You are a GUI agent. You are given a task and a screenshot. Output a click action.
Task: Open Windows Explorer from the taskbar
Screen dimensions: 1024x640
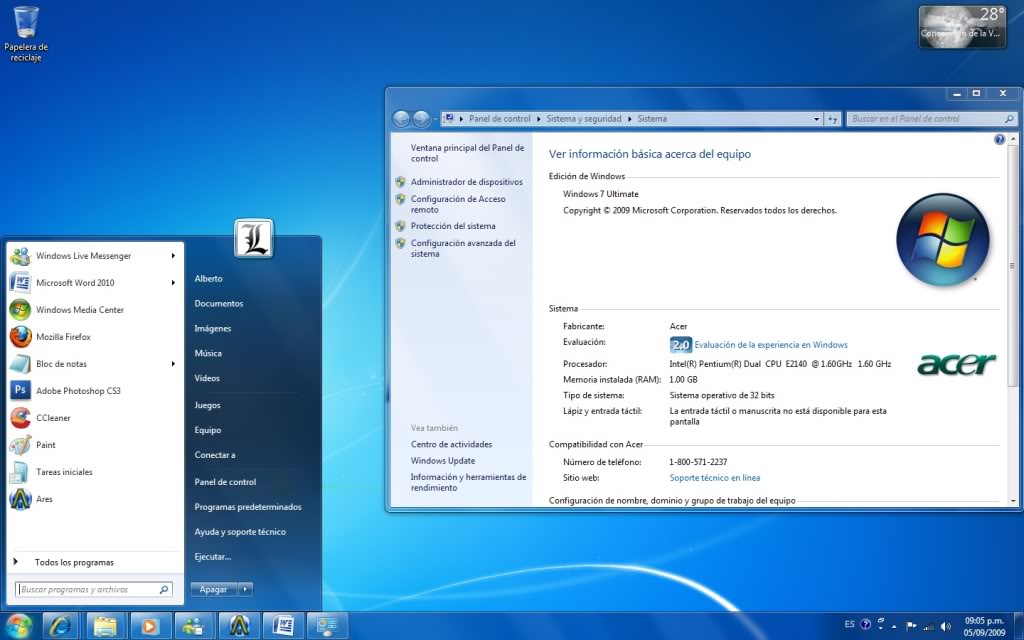(105, 626)
